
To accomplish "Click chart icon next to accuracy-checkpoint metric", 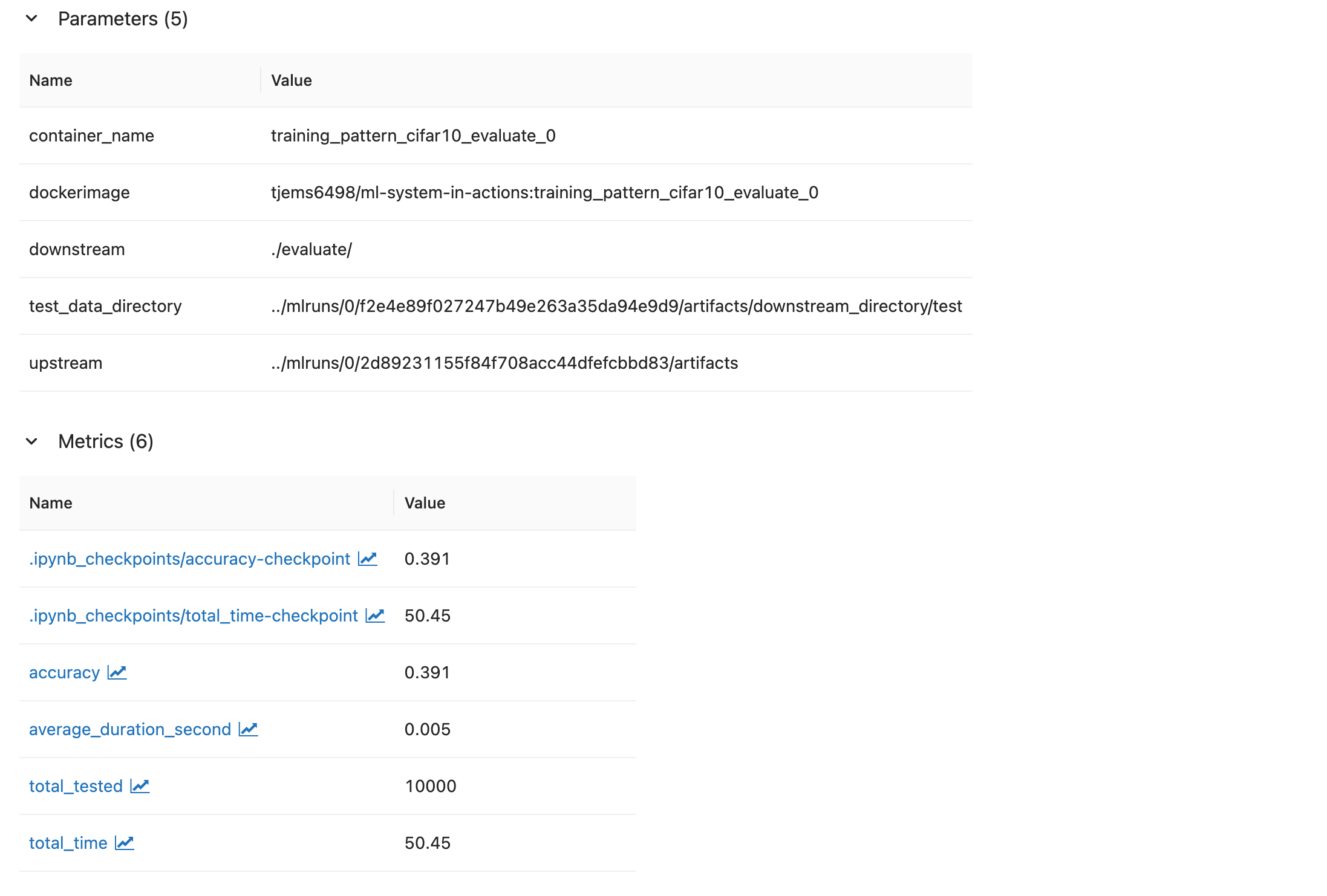I will [367, 559].
